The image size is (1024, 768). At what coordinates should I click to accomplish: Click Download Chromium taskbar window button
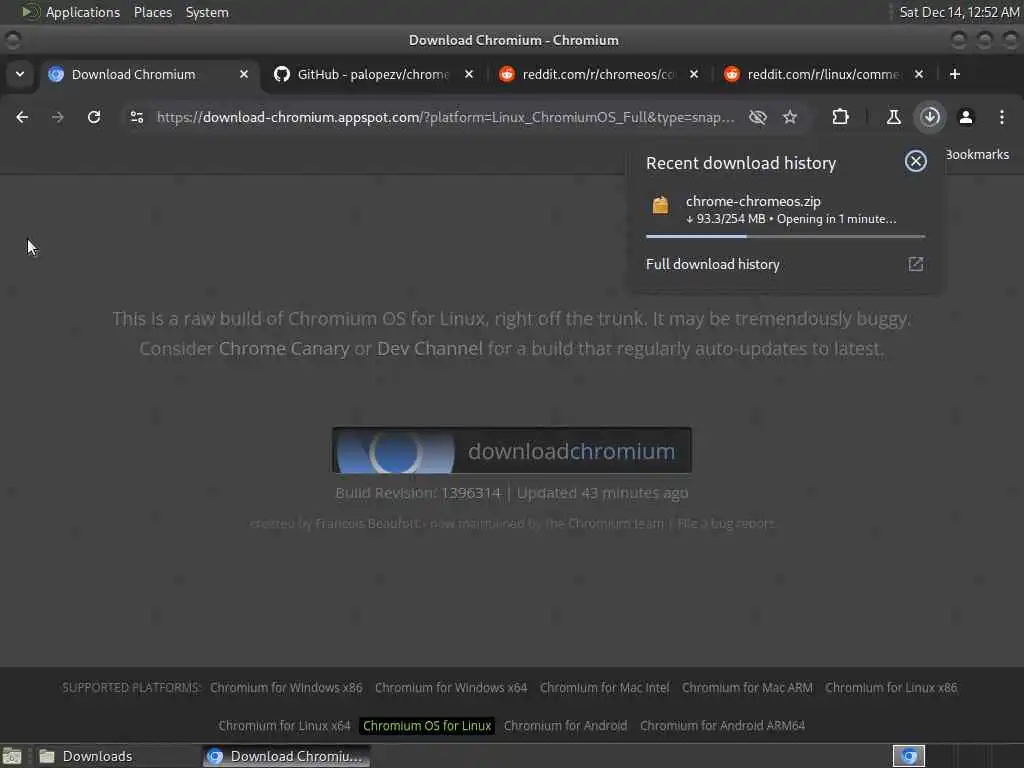pos(286,756)
